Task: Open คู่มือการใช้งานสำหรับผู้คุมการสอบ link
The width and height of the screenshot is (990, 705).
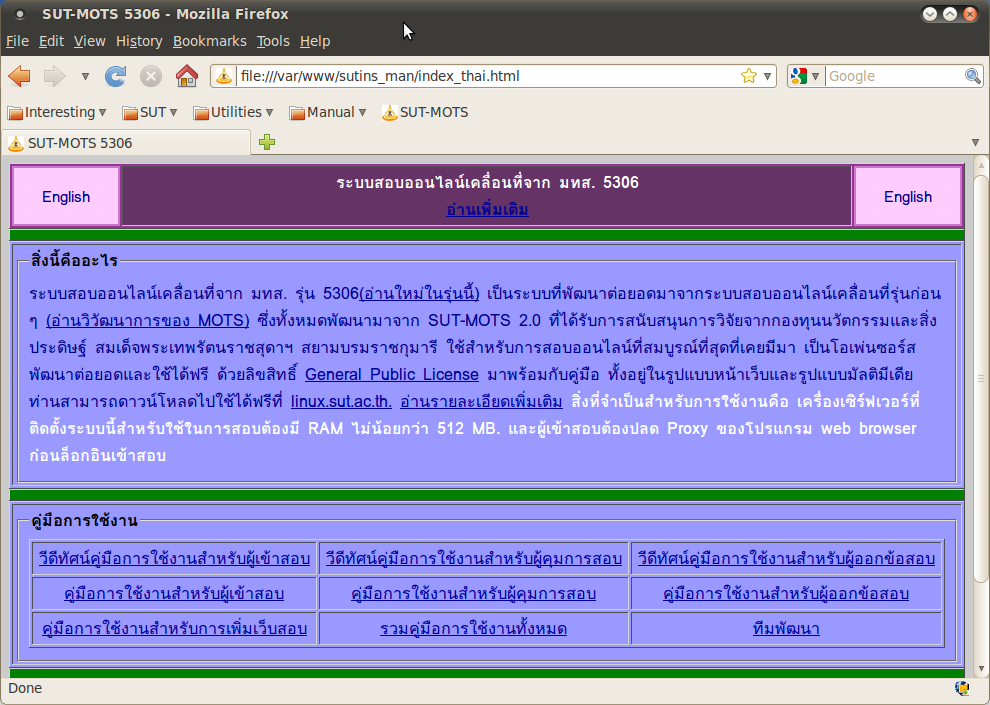Action: [474, 594]
